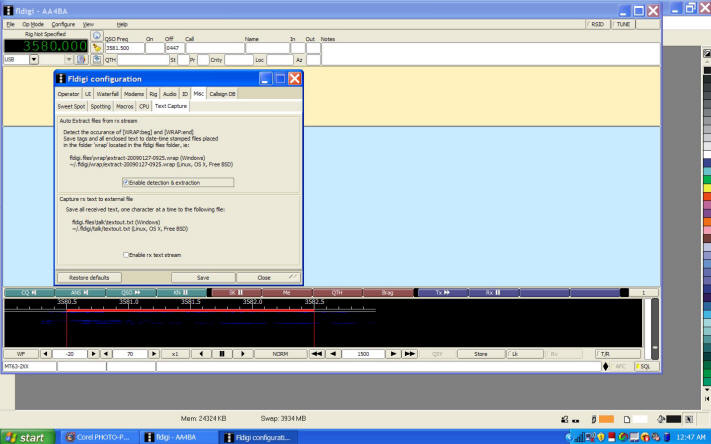Screen dimensions: 711x444
Task: Click the Tx macro button
Action: tap(443, 293)
